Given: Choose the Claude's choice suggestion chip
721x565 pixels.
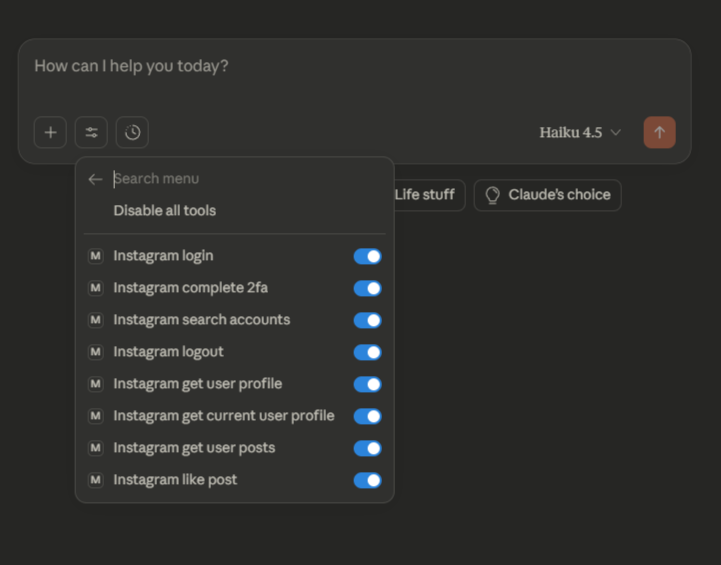Looking at the screenshot, I should (x=548, y=195).
